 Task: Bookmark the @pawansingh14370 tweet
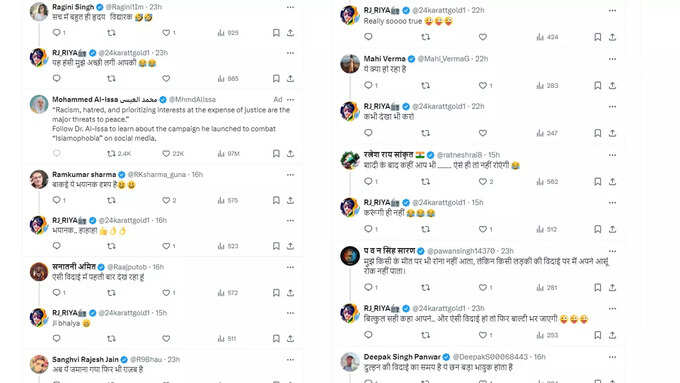coord(598,287)
